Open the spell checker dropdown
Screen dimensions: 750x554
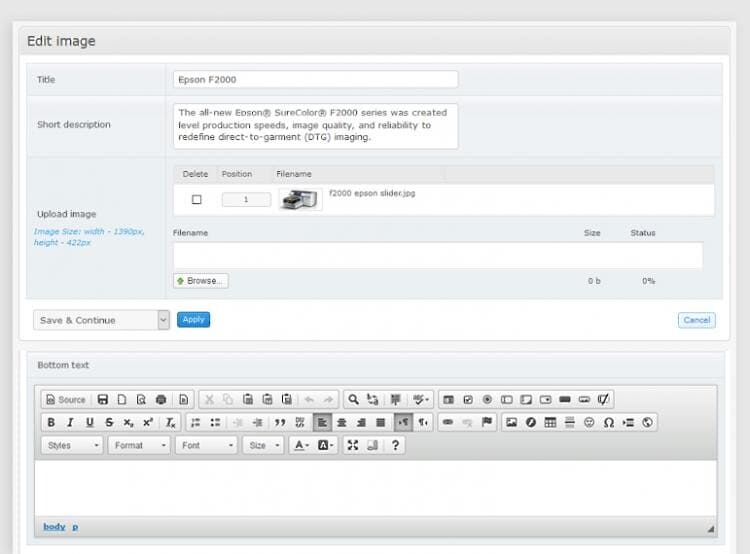[420, 399]
